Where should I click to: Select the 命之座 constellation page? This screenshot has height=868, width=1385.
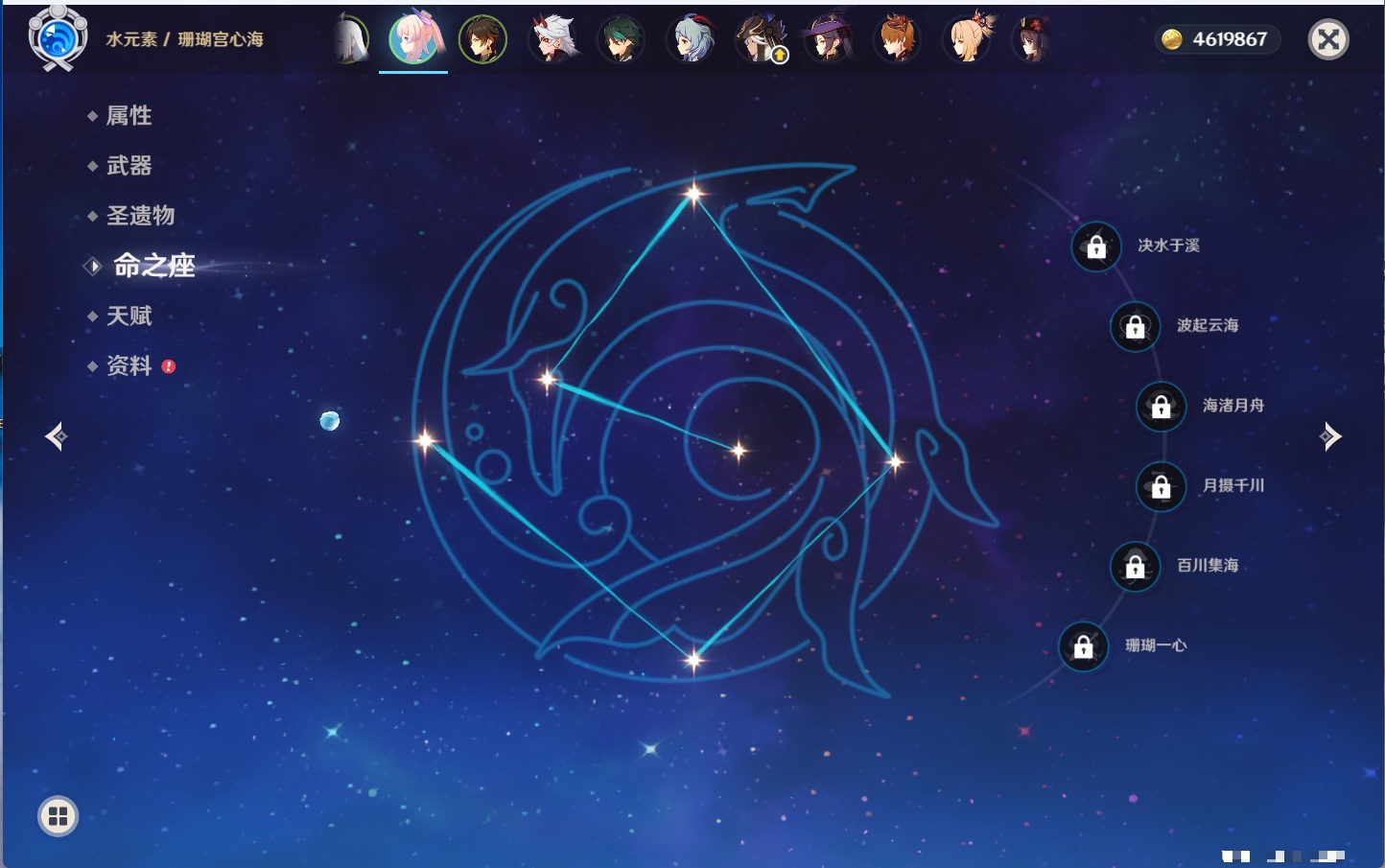pos(154,266)
